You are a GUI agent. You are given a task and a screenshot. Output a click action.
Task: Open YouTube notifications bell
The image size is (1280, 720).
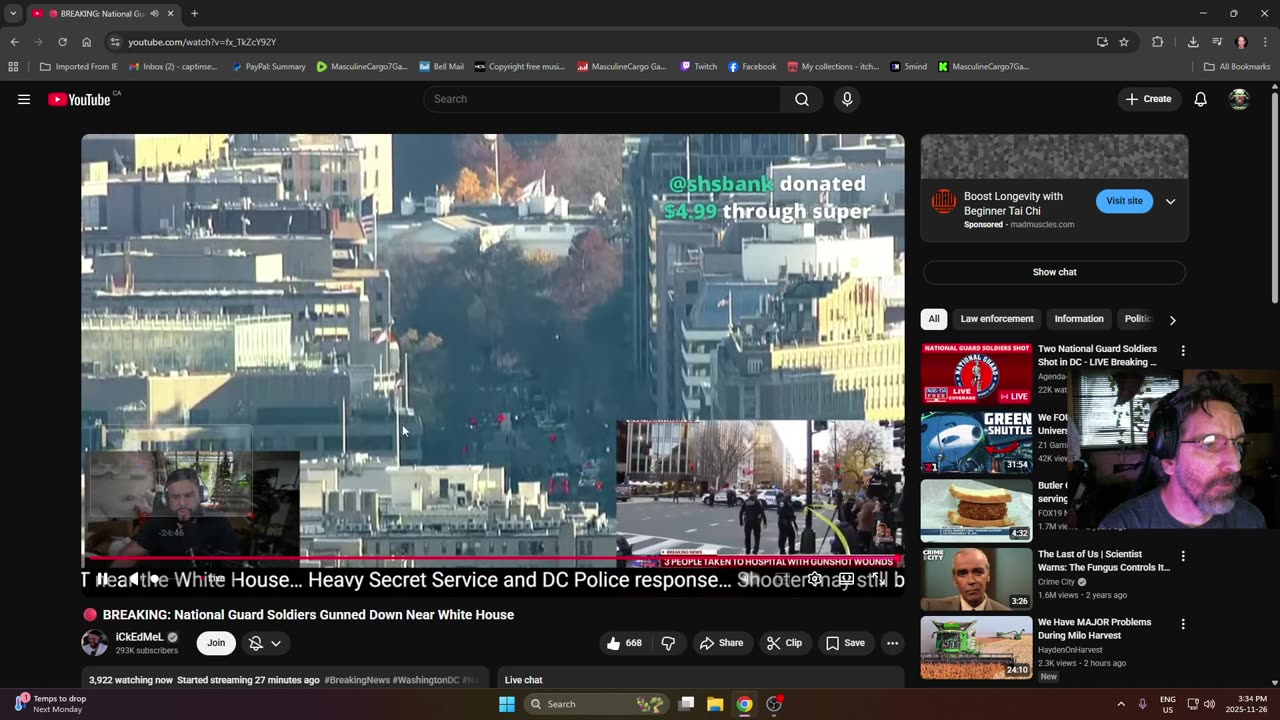click(x=1200, y=99)
